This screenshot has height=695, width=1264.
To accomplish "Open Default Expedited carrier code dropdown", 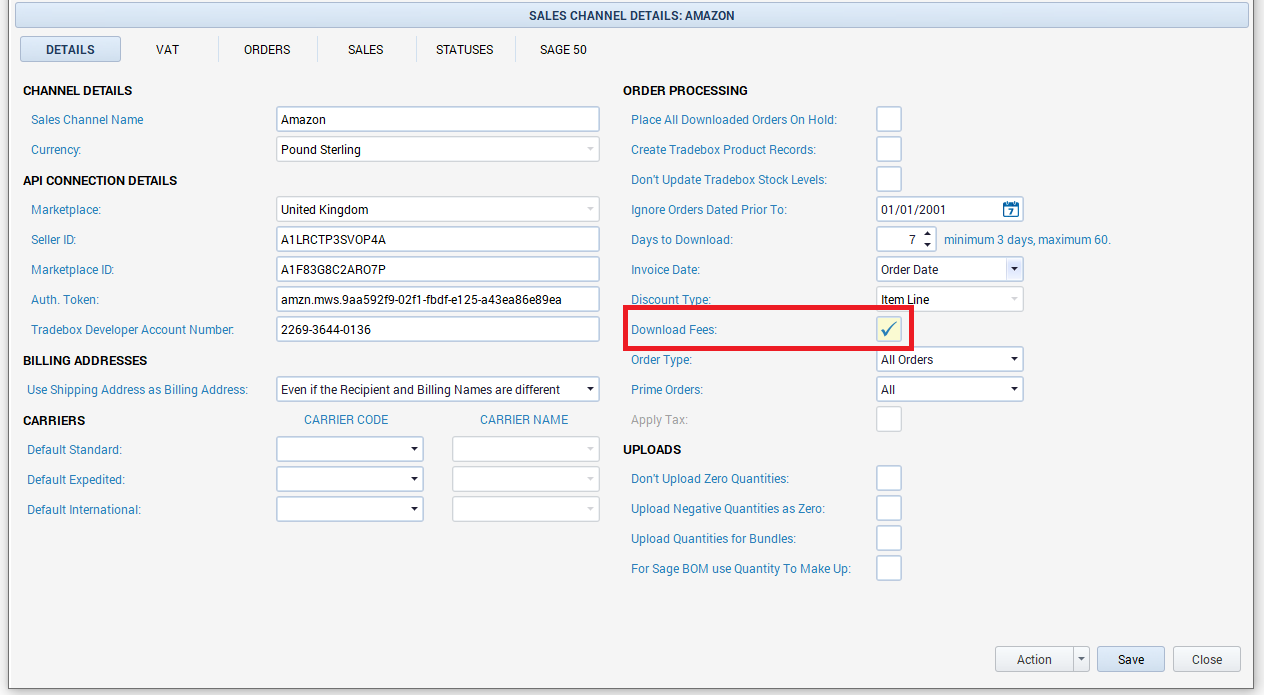I will click(x=414, y=480).
